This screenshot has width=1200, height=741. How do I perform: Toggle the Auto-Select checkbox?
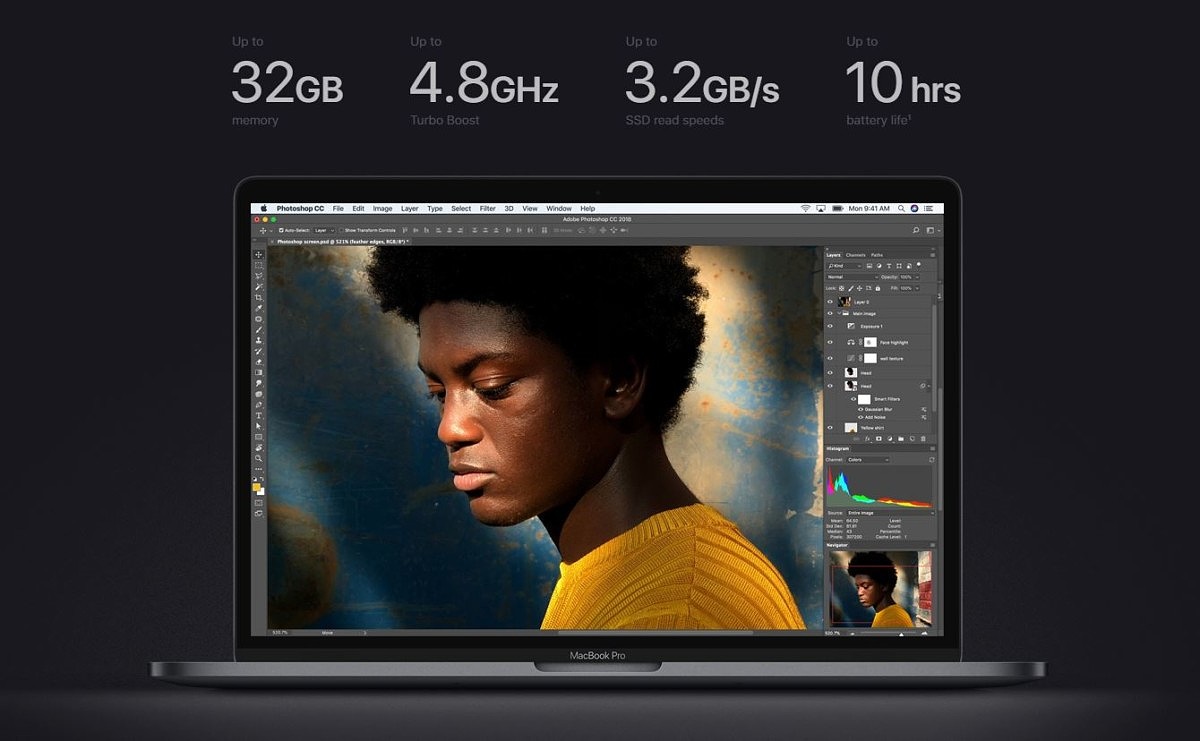281,230
